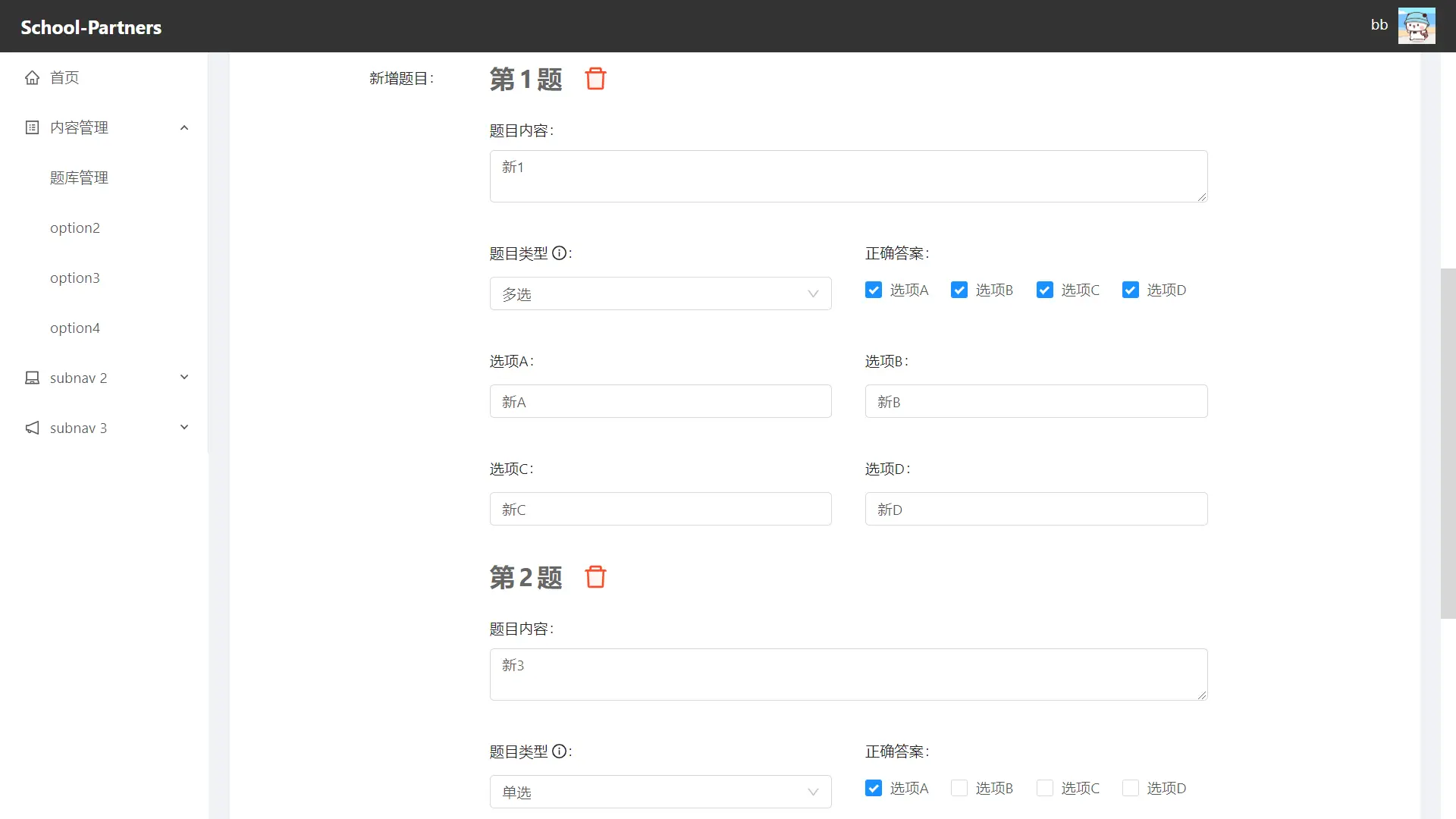Uncheck 选项A for question 1 answer
The image size is (1456, 819).
(x=874, y=290)
